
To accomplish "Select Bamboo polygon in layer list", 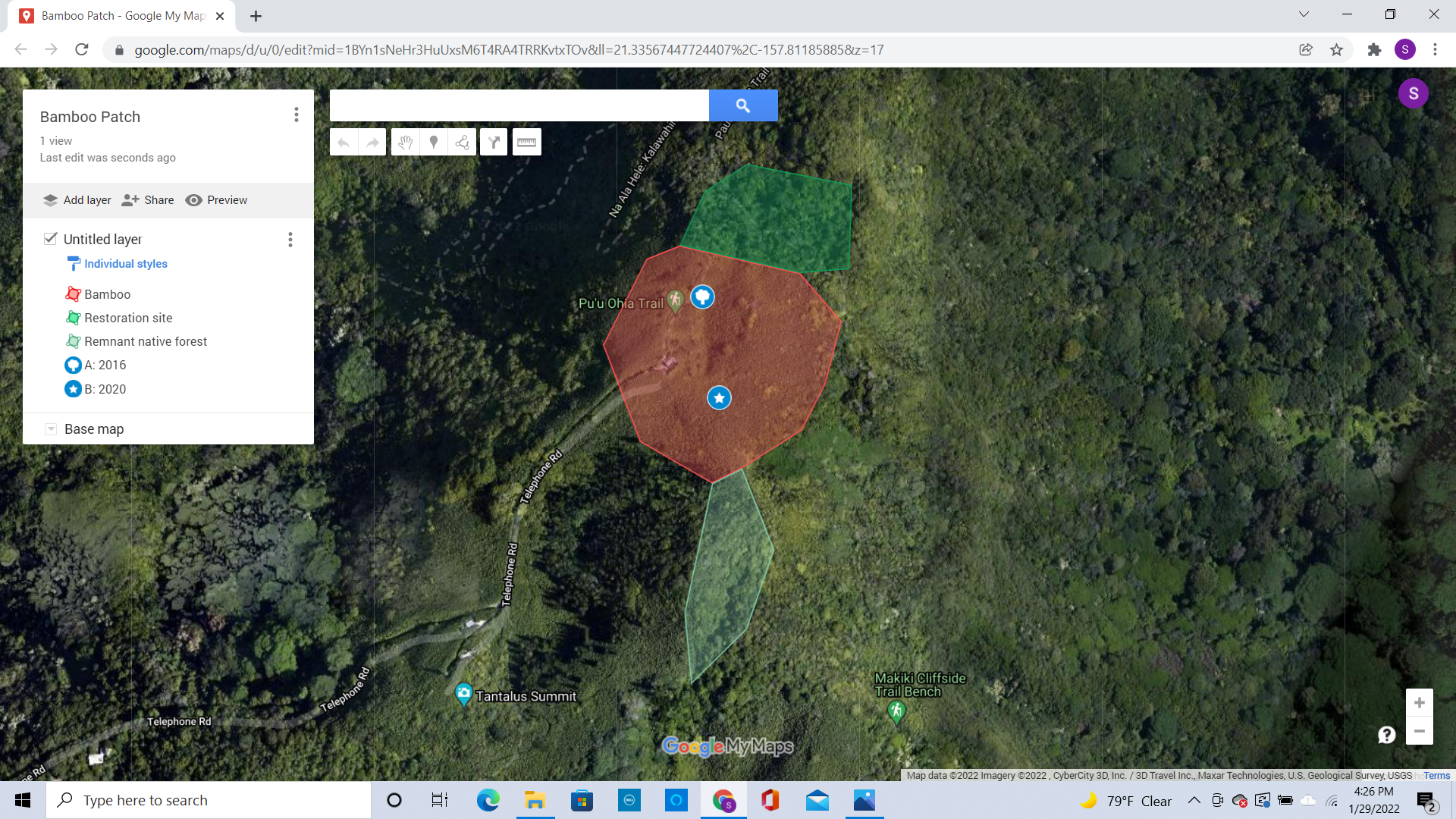I will coord(107,294).
